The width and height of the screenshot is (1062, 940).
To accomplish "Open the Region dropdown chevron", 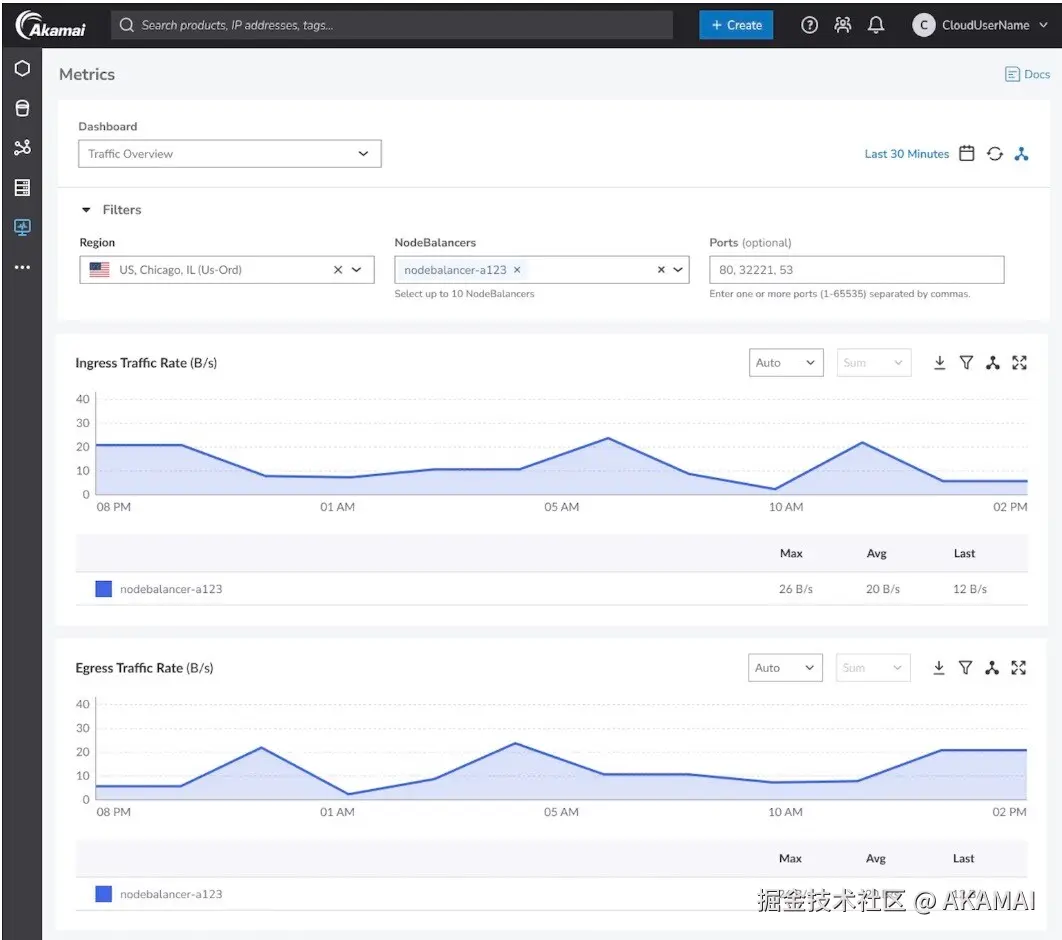I will [357, 270].
